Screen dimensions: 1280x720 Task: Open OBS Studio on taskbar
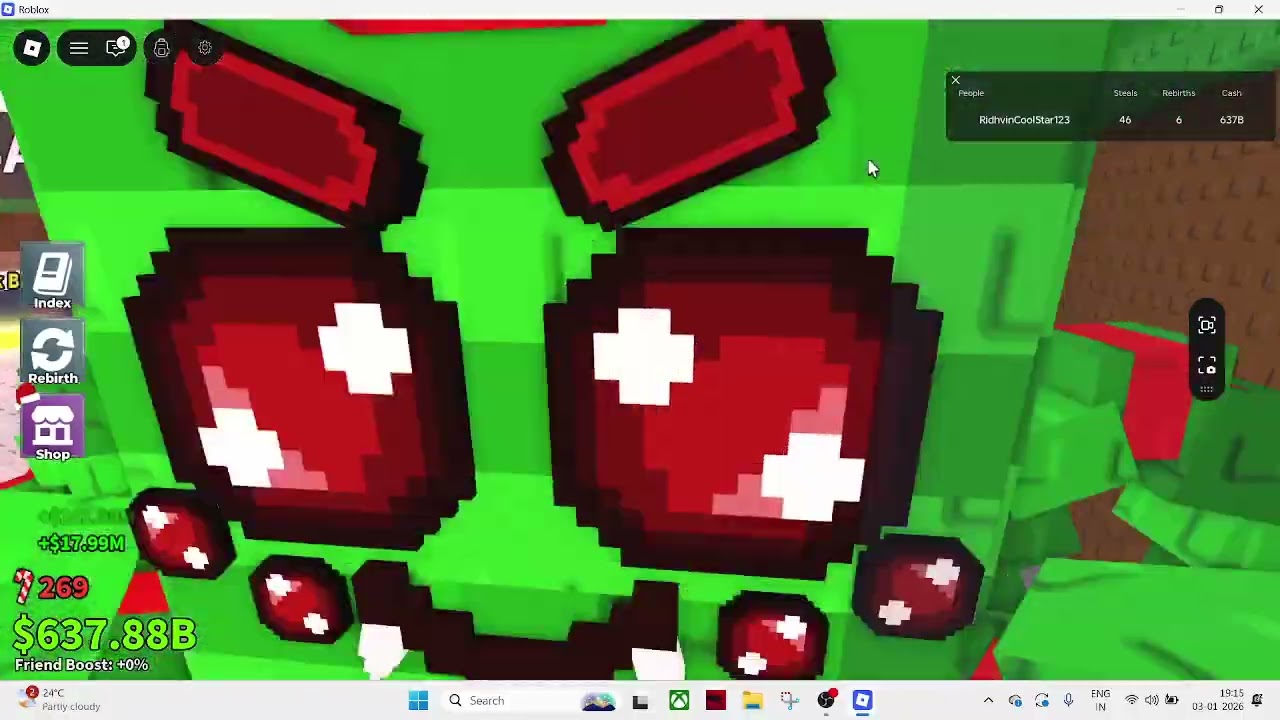(x=826, y=701)
